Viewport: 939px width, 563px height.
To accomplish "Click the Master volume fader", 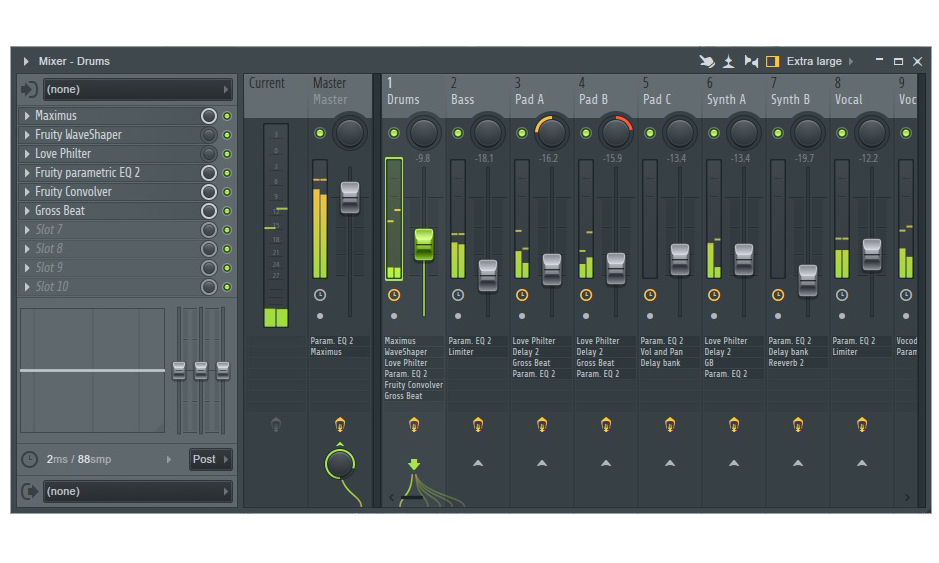I will point(350,198).
